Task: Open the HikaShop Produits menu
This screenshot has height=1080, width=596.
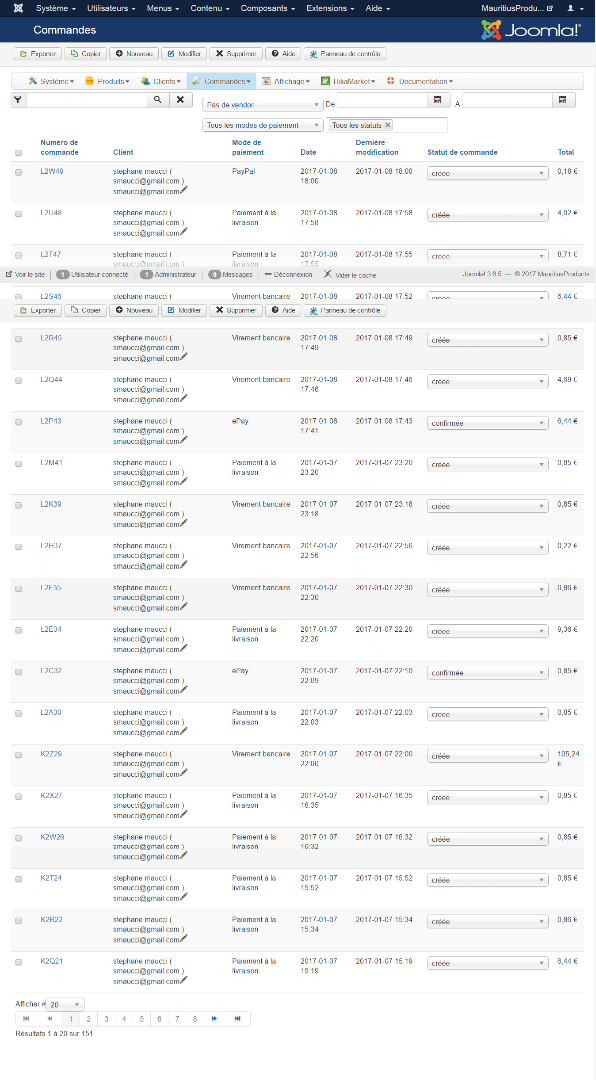Action: (x=107, y=81)
